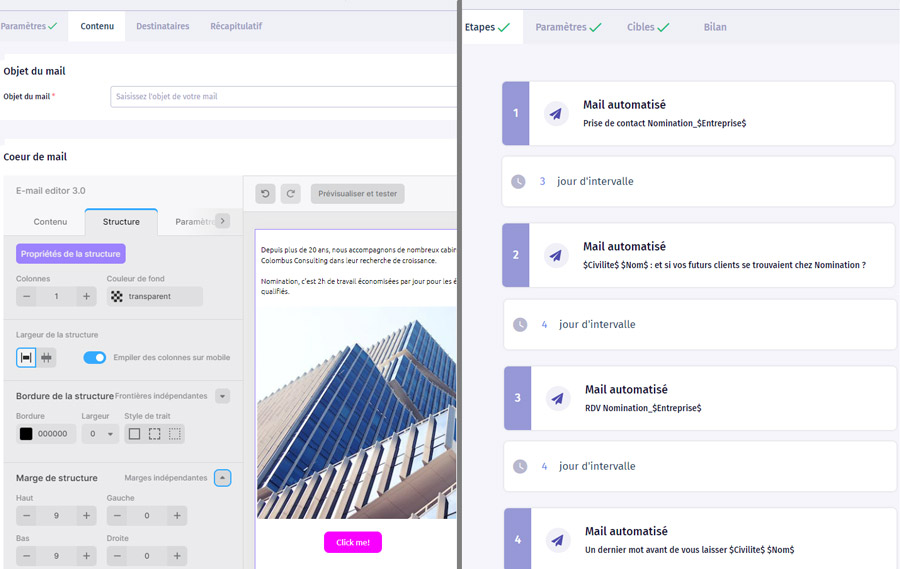Choose the solid line border style
The image size is (900, 569).
click(134, 434)
